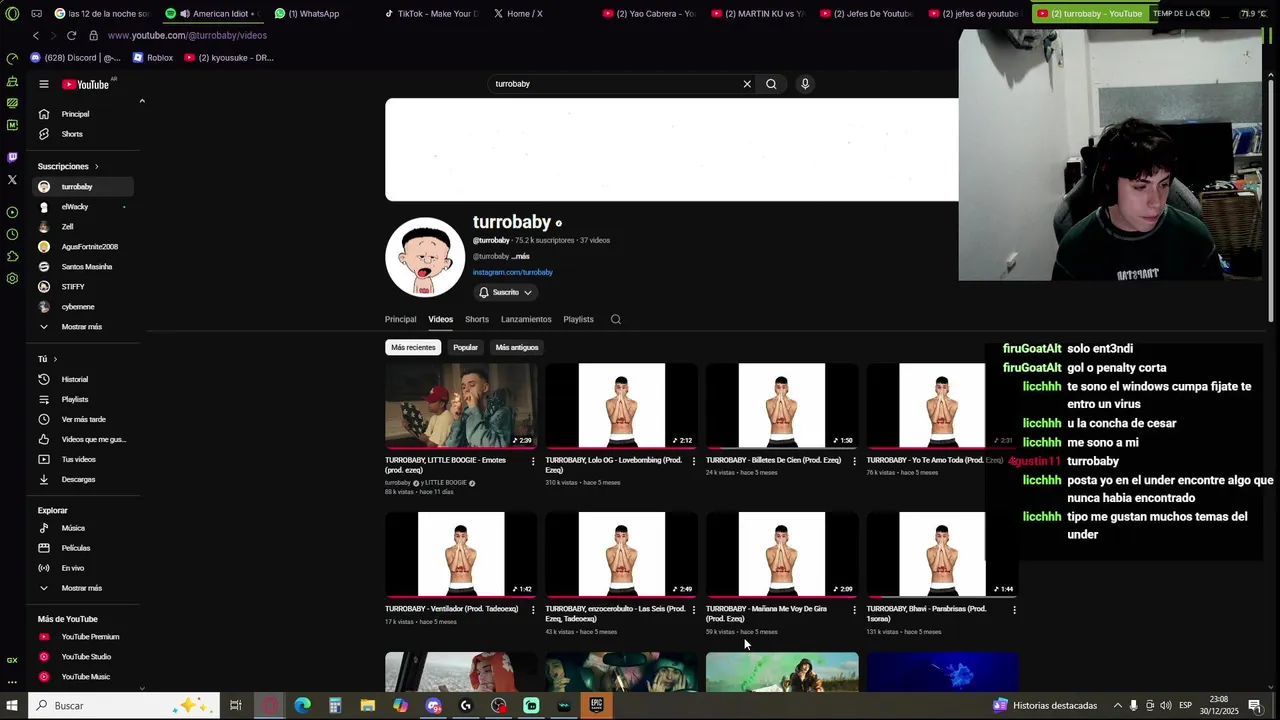This screenshot has width=1280, height=720.
Task: Search within channel using magnifier icon
Action: coord(616,319)
